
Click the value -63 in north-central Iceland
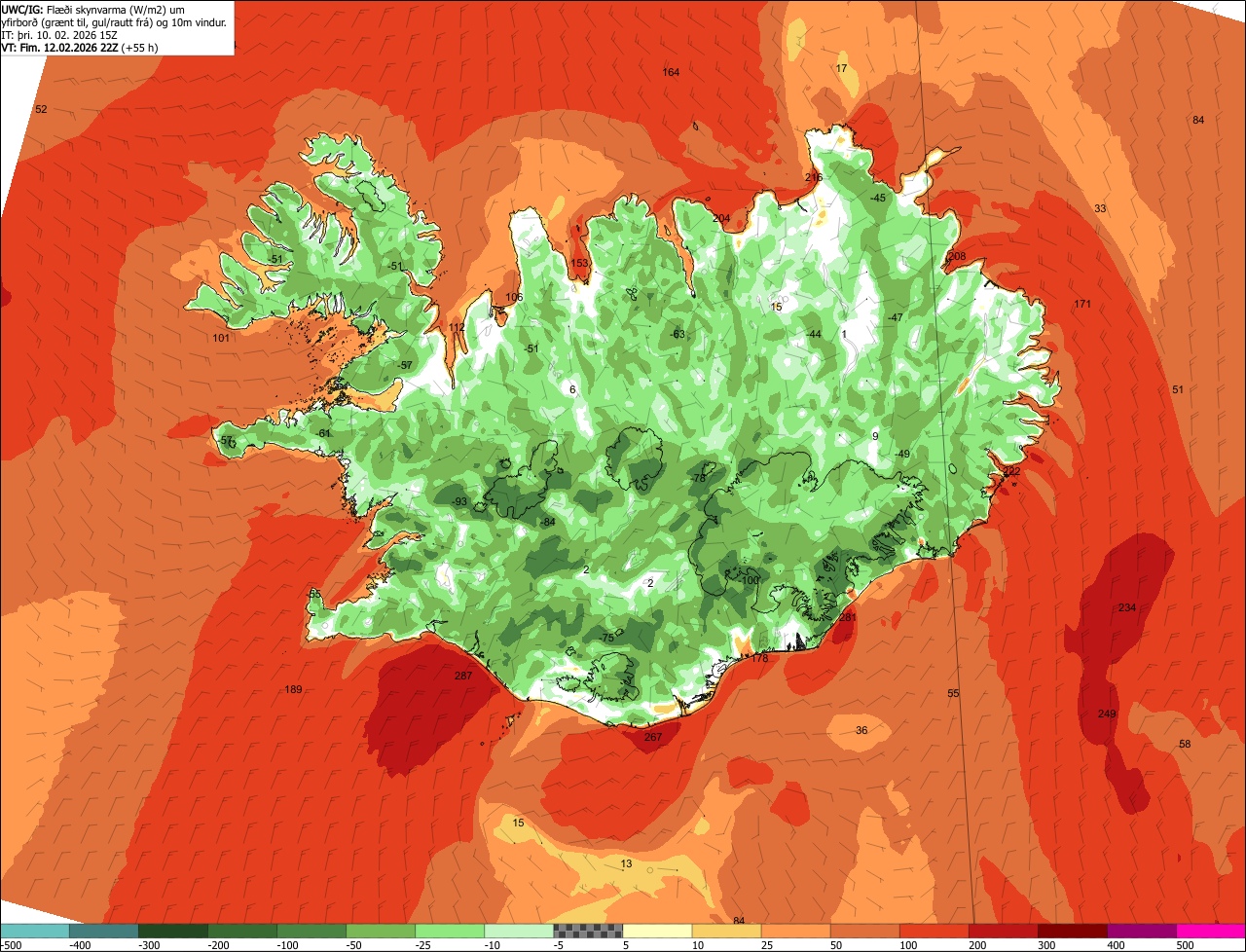[x=678, y=334]
